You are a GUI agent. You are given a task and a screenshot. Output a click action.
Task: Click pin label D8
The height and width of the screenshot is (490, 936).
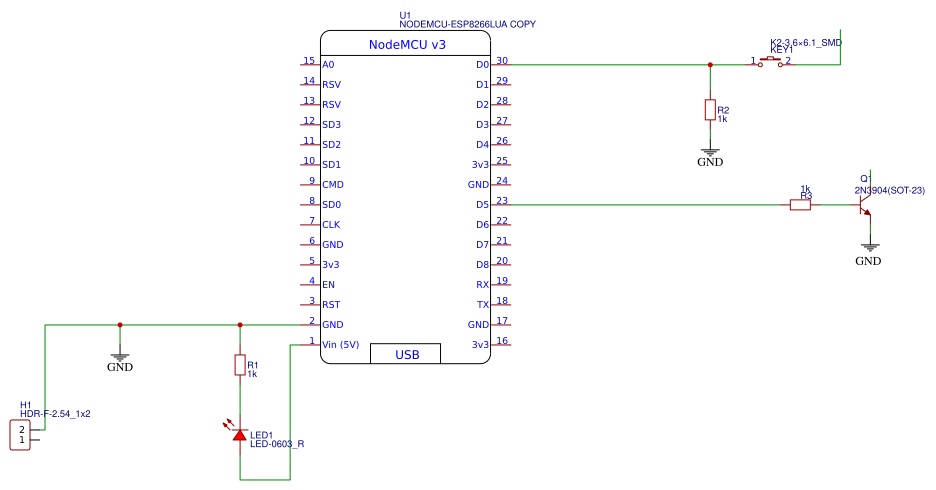pyautogui.click(x=482, y=264)
